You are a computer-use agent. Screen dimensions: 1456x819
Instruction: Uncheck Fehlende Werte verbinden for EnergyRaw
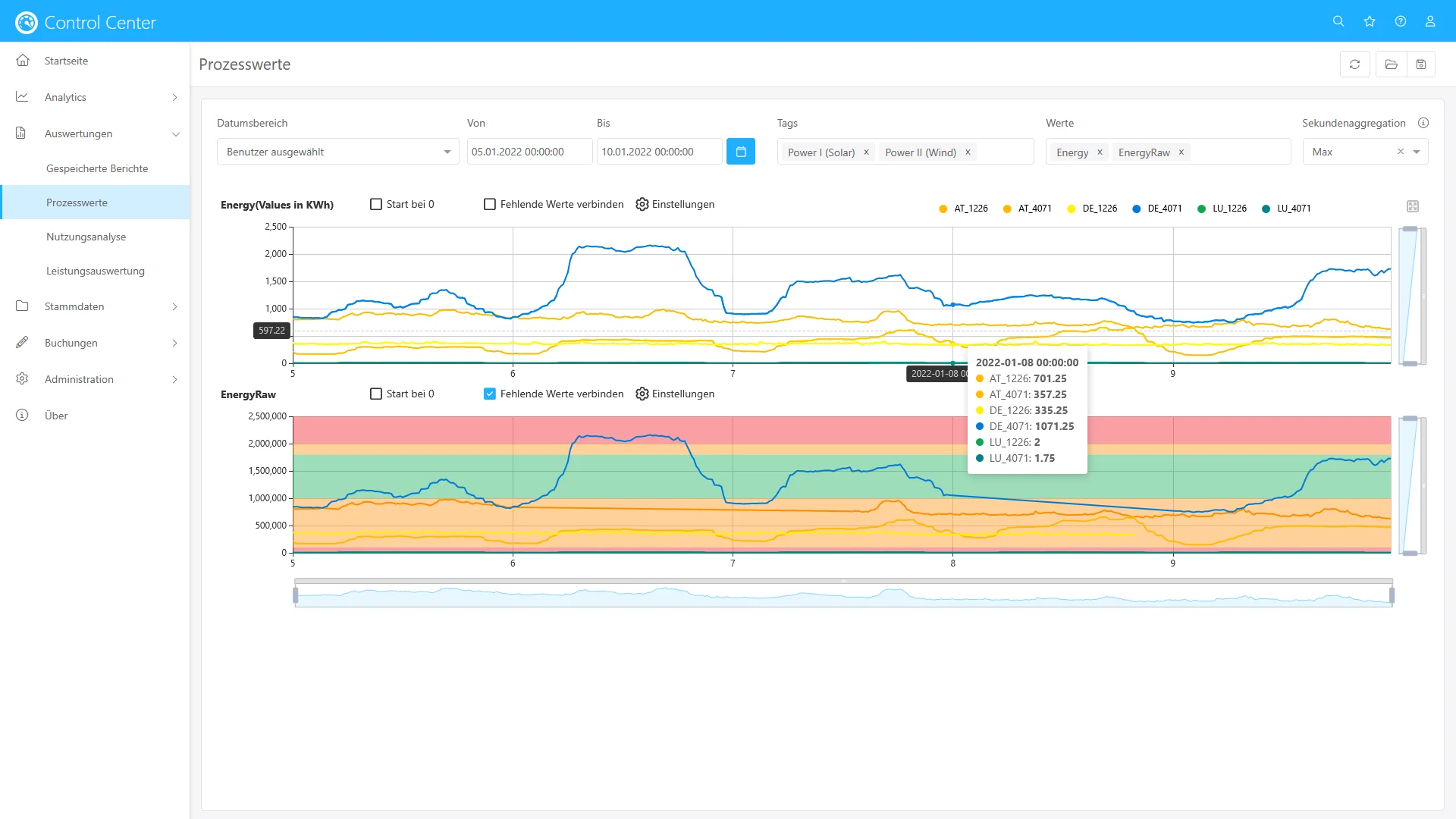point(490,394)
